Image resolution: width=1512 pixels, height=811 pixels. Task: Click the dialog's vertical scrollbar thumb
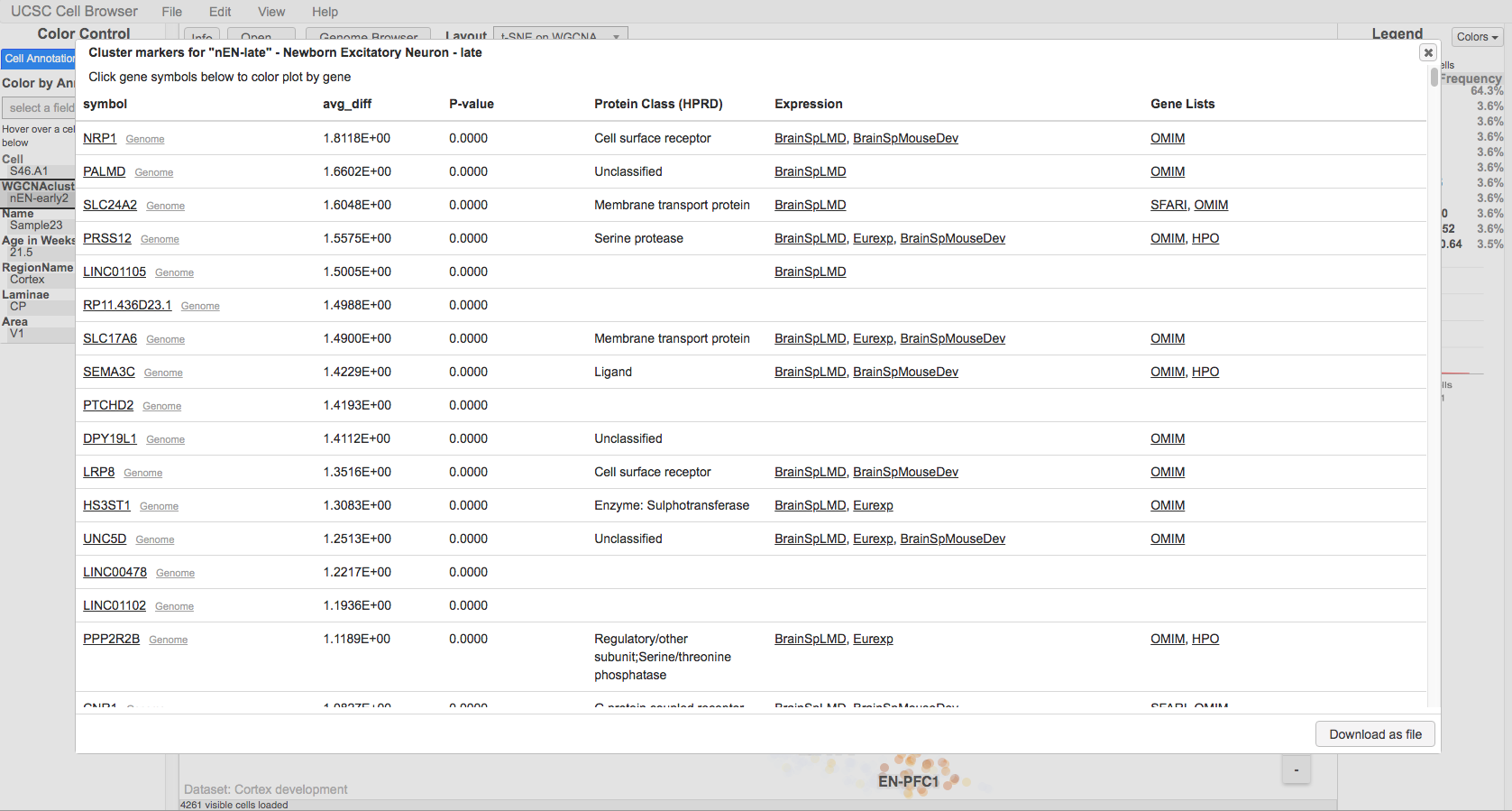[x=1434, y=78]
